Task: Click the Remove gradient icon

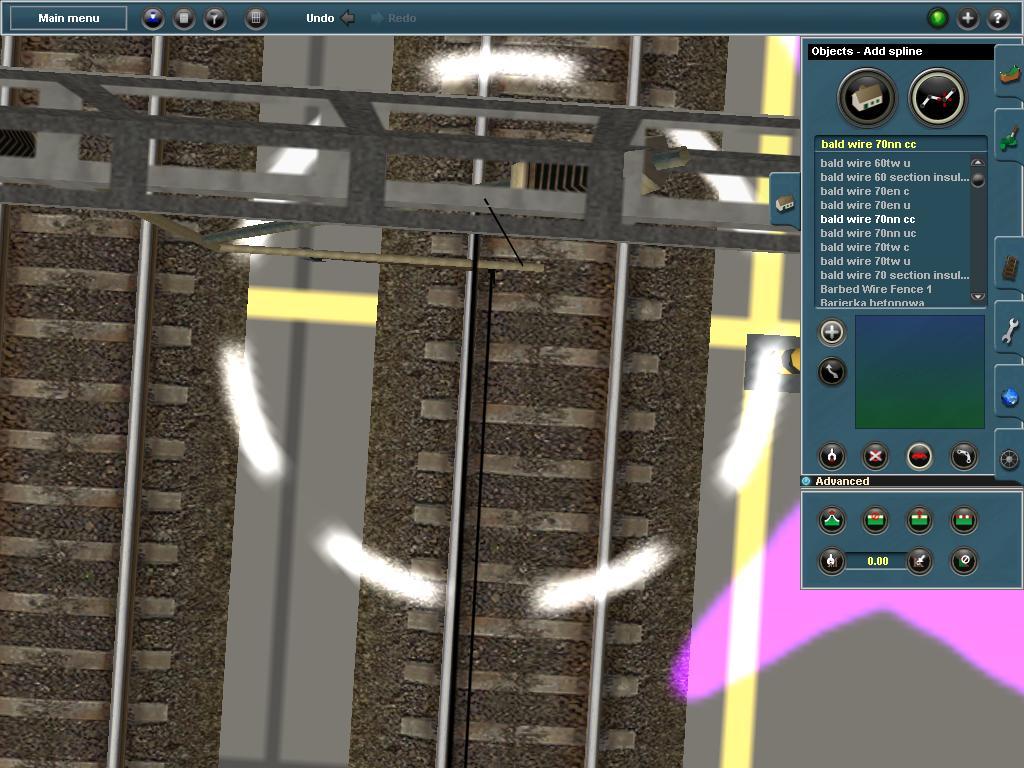Action: click(x=964, y=561)
